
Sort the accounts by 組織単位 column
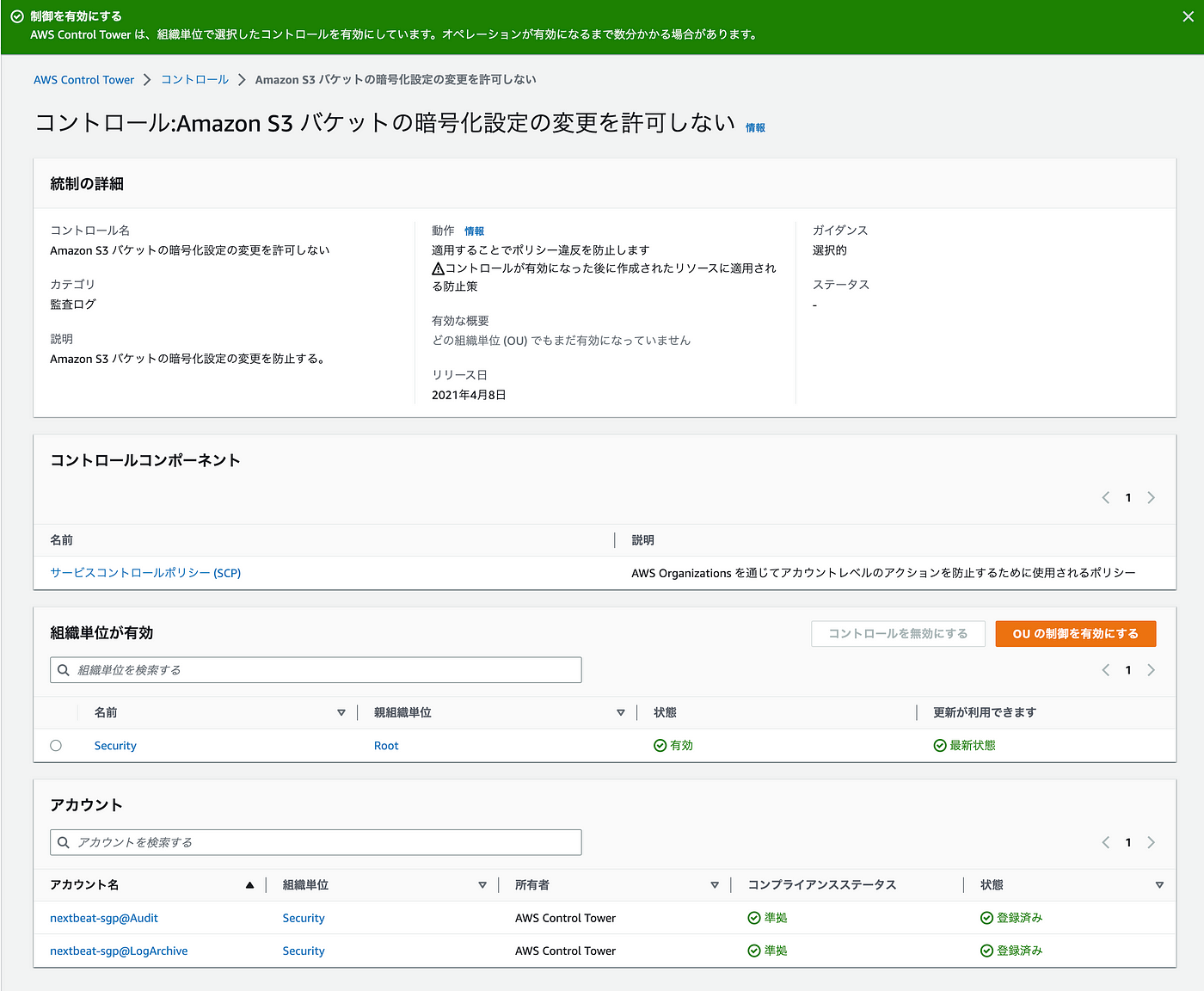(482, 884)
